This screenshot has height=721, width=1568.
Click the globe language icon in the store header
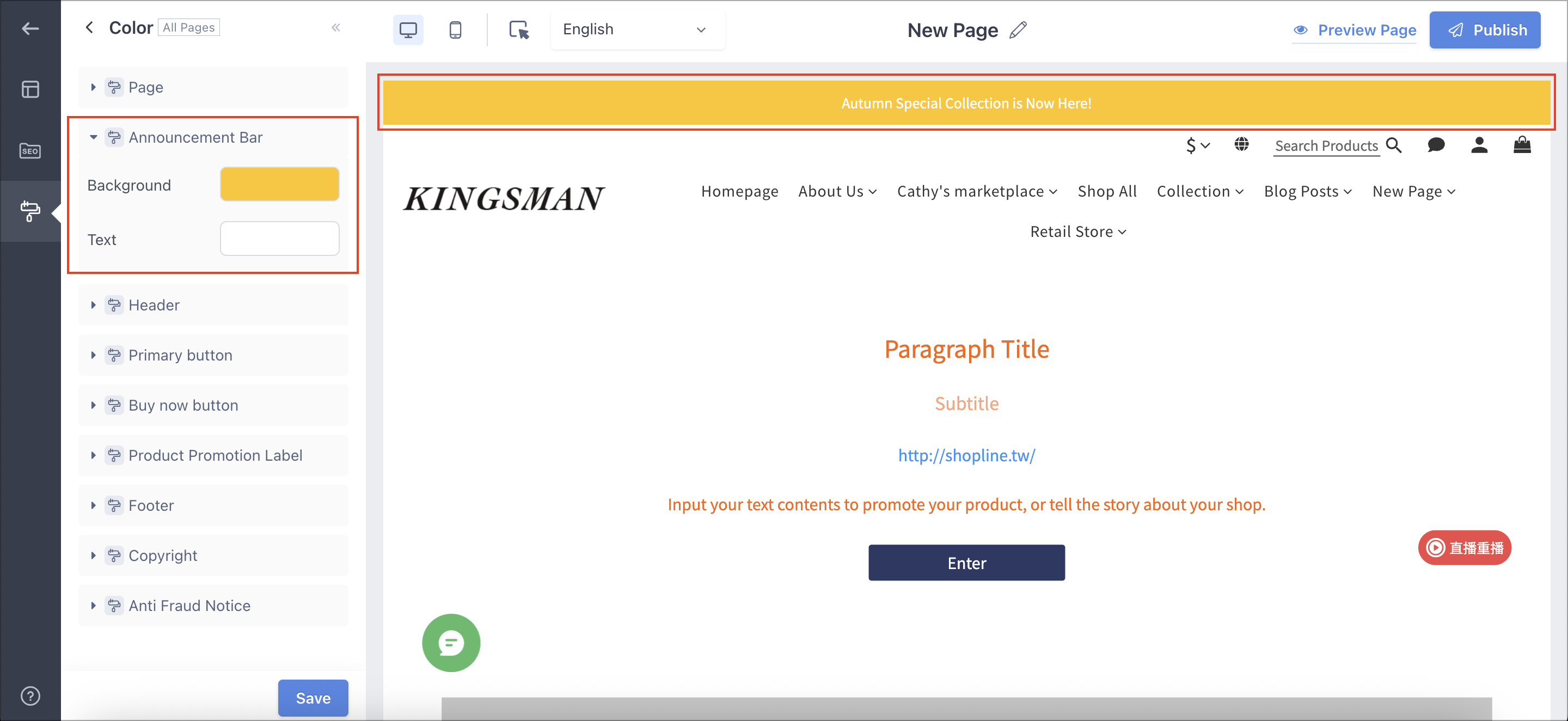click(x=1242, y=145)
